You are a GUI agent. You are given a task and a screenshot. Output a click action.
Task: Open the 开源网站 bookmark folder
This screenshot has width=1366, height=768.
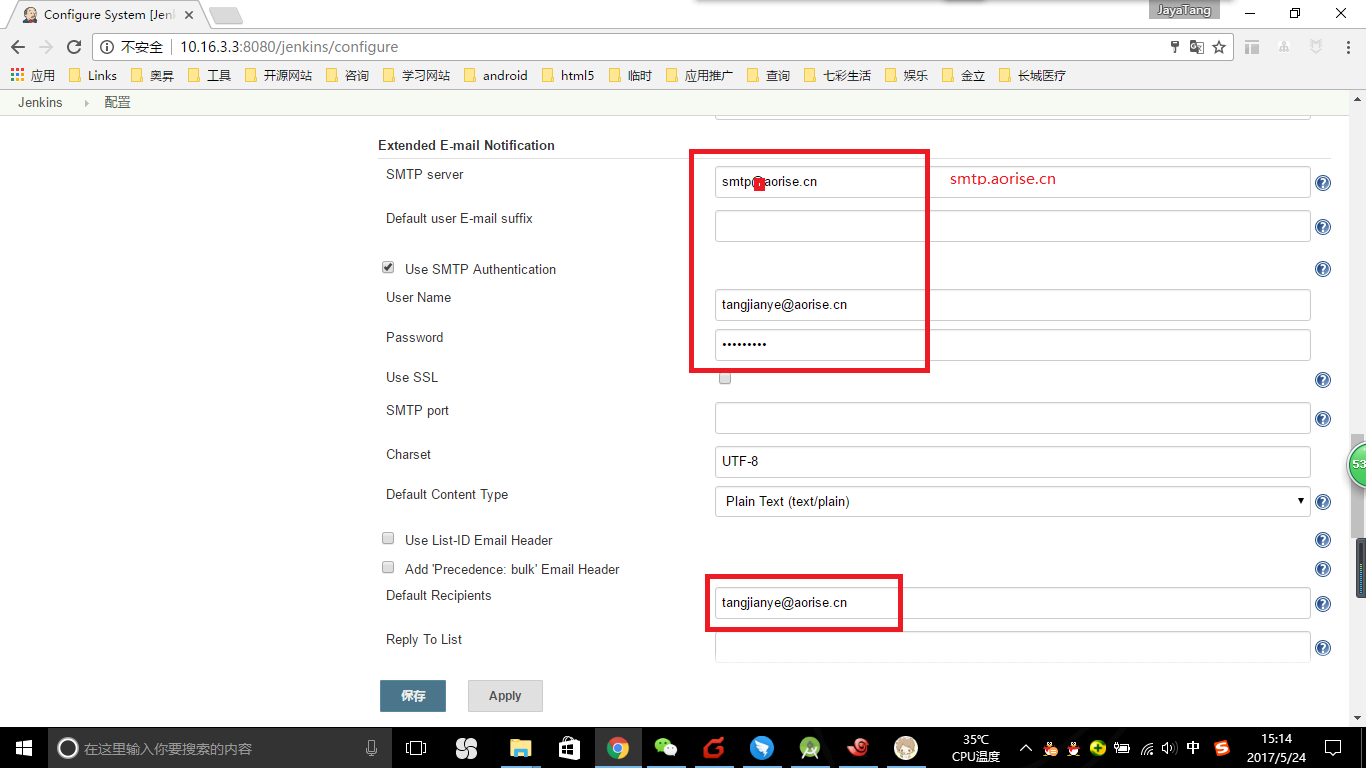coord(278,75)
